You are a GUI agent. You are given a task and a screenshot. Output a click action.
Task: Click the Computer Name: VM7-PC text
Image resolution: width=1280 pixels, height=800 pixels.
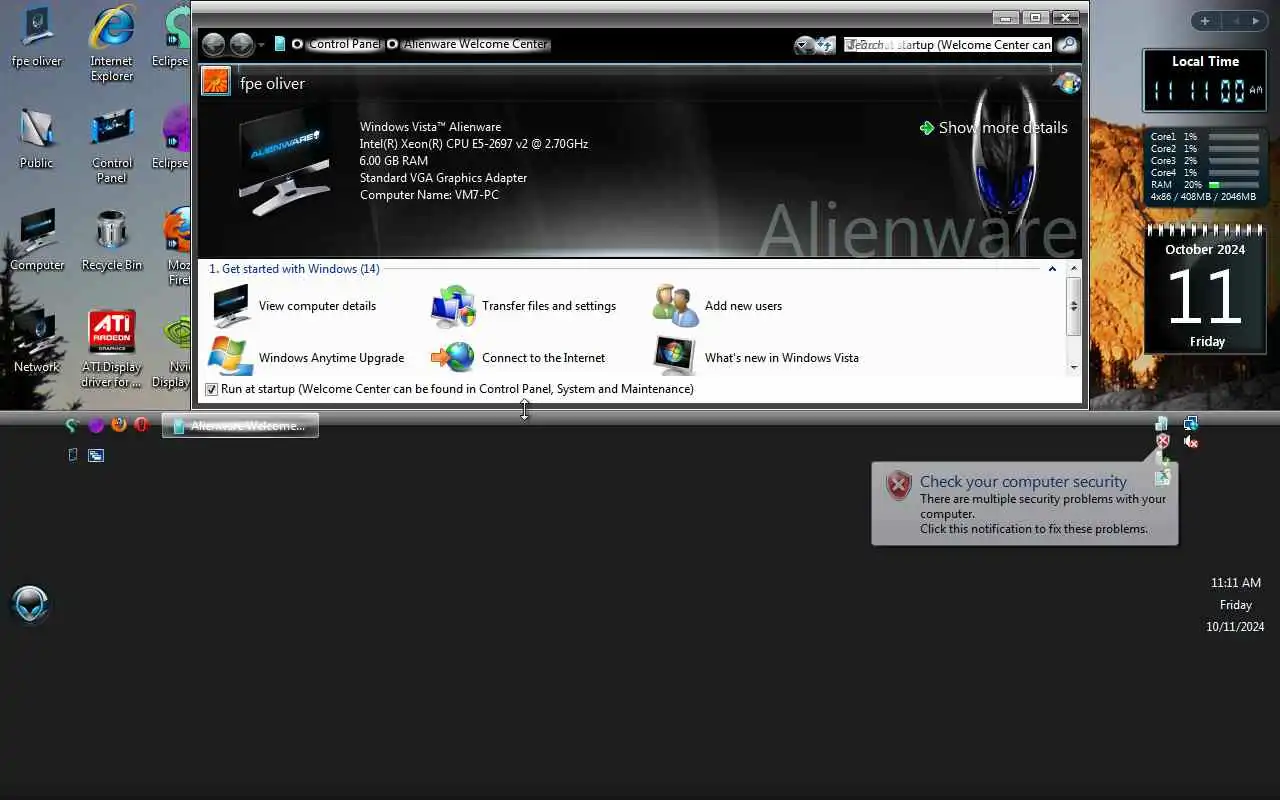(x=429, y=195)
